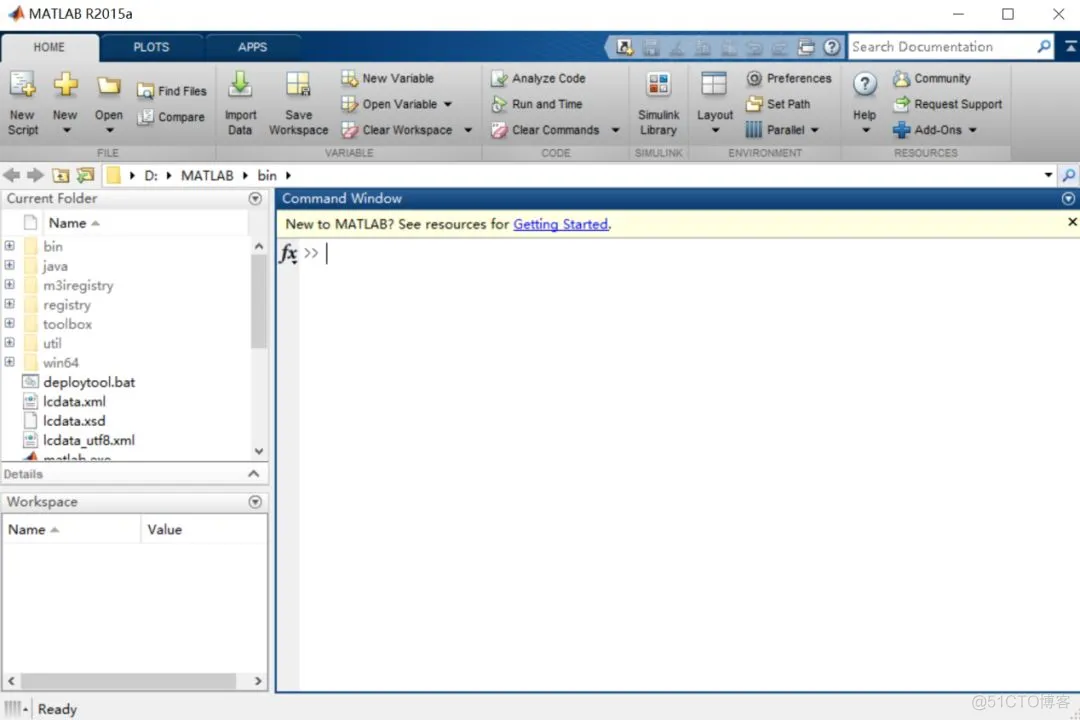Clear Workspace variables
The height and width of the screenshot is (720, 1080).
point(397,130)
